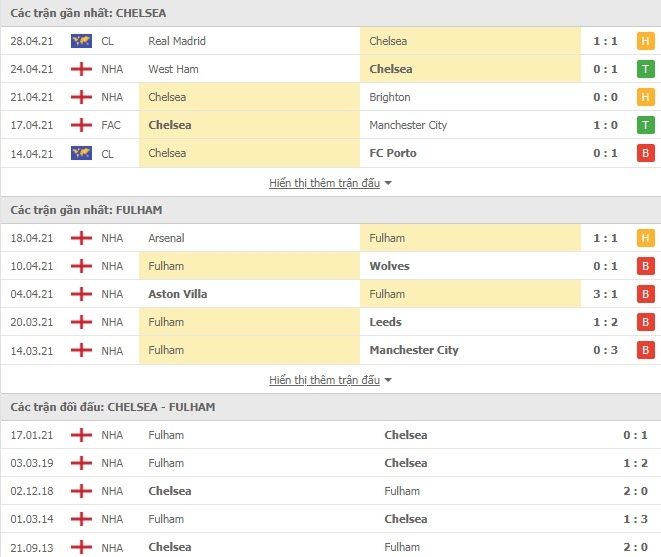Click Champions League flag icon on 28.04.21 row
661x557 pixels.
click(81, 41)
